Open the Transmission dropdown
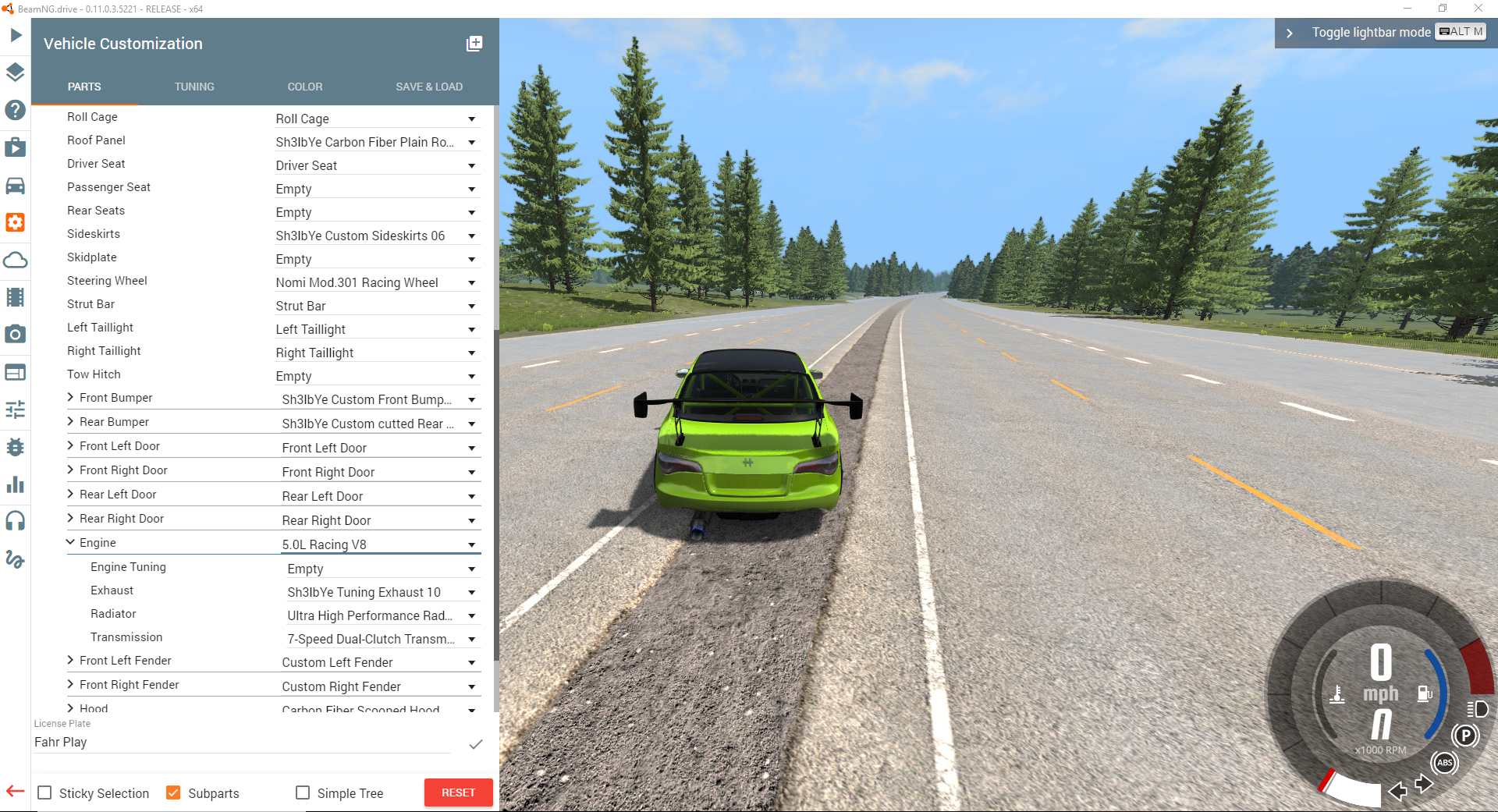Screen dimensions: 1498x812 click(383, 639)
